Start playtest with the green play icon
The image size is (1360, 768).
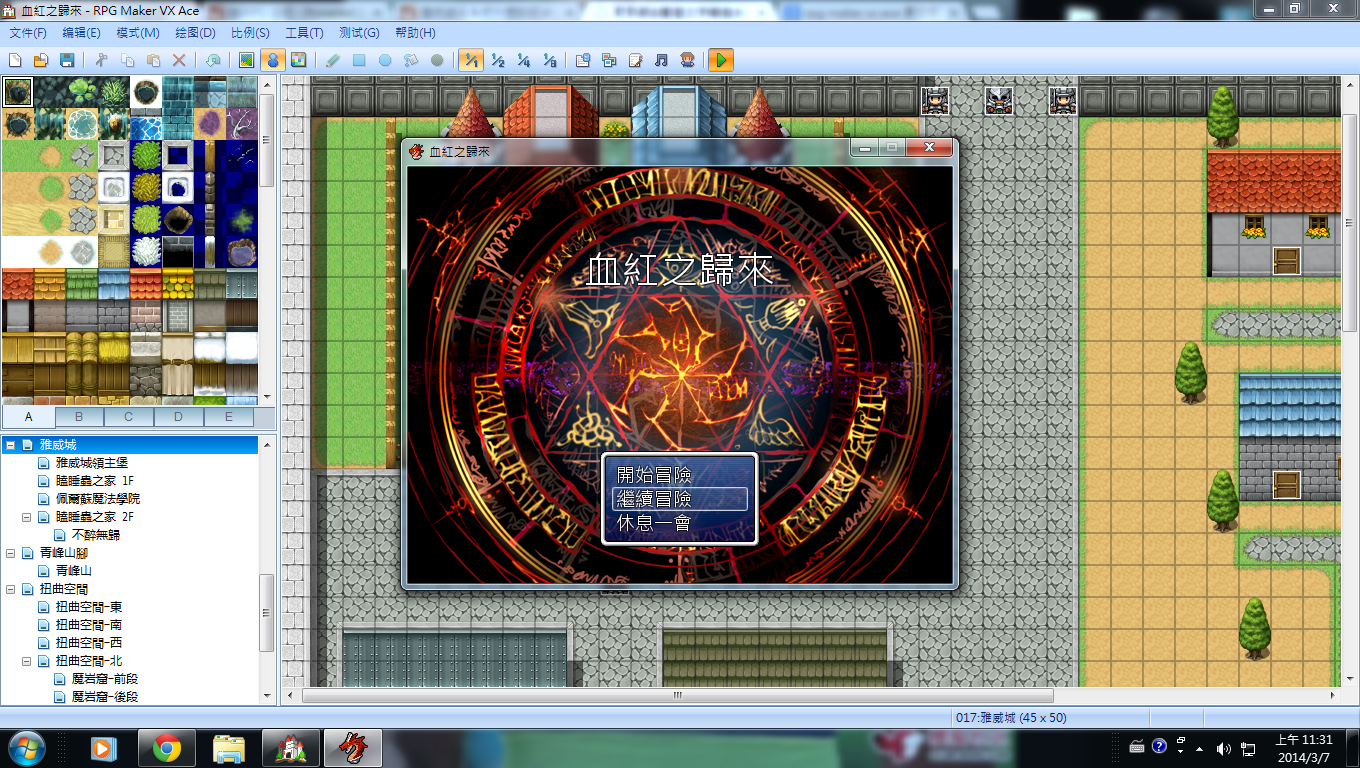(x=721, y=60)
